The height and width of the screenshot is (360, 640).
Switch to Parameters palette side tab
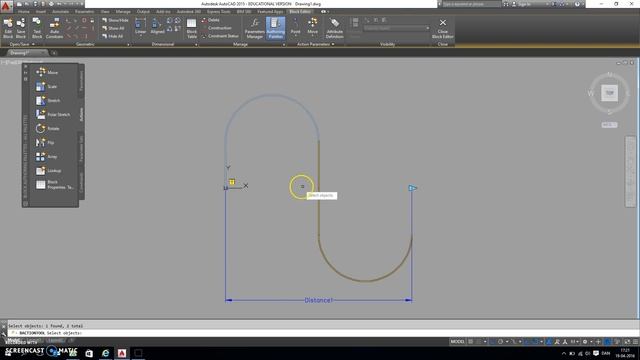click(81, 81)
